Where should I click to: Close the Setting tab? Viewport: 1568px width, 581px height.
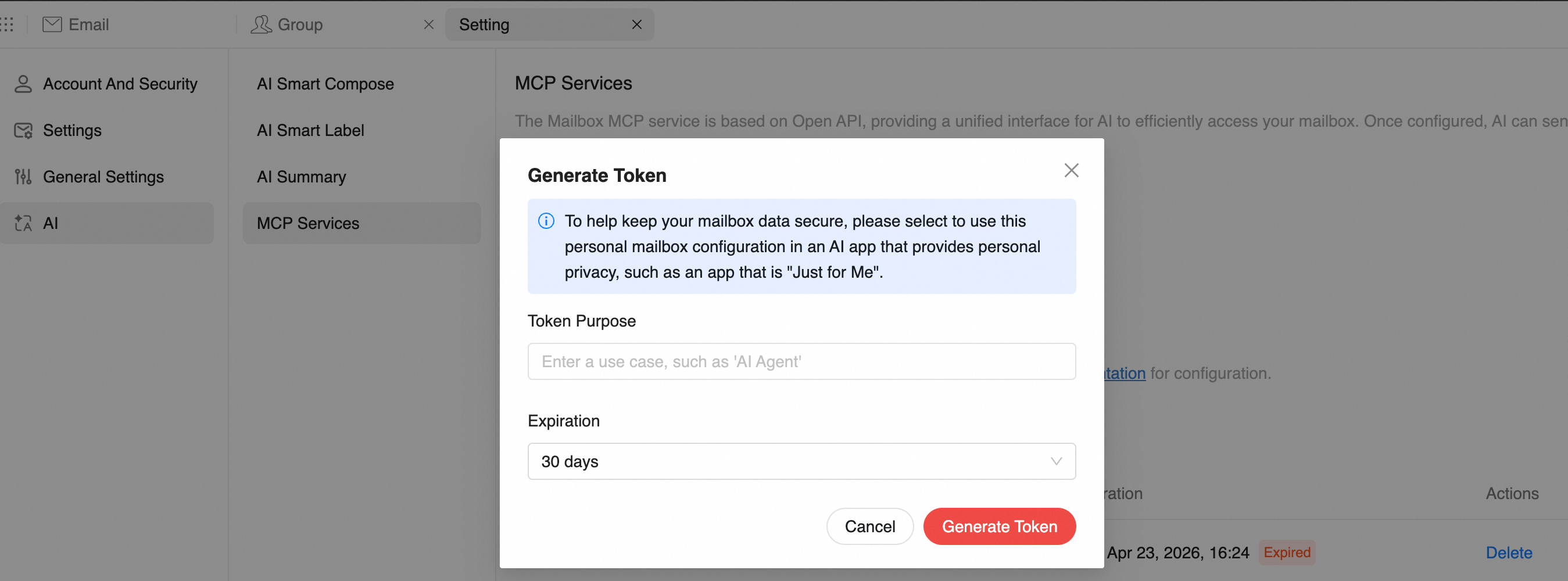click(637, 24)
